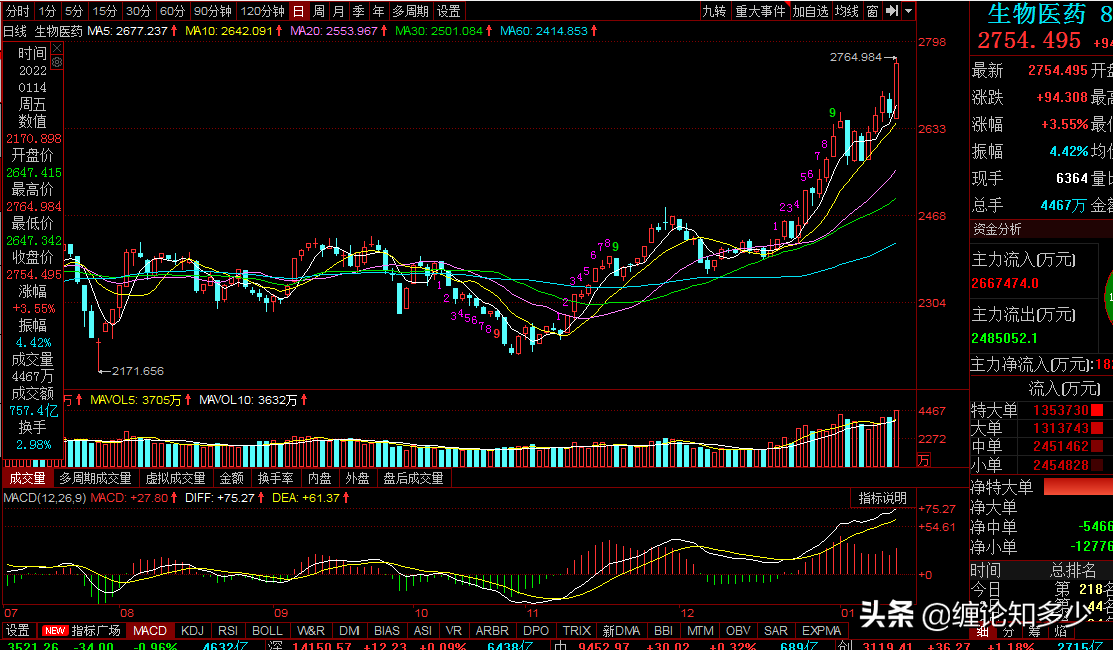The width and height of the screenshot is (1113, 650).
Task: Select the 季 quarterly period
Action: 359,11
